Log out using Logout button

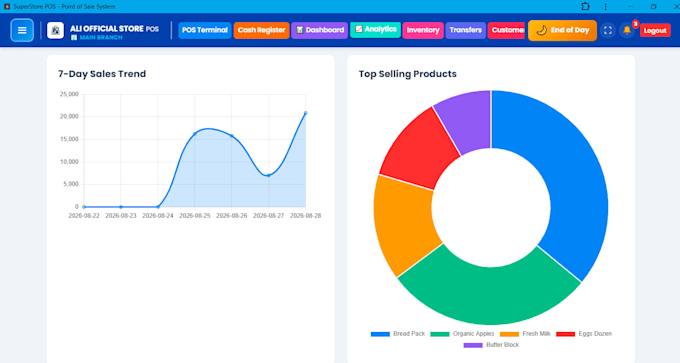(x=655, y=30)
